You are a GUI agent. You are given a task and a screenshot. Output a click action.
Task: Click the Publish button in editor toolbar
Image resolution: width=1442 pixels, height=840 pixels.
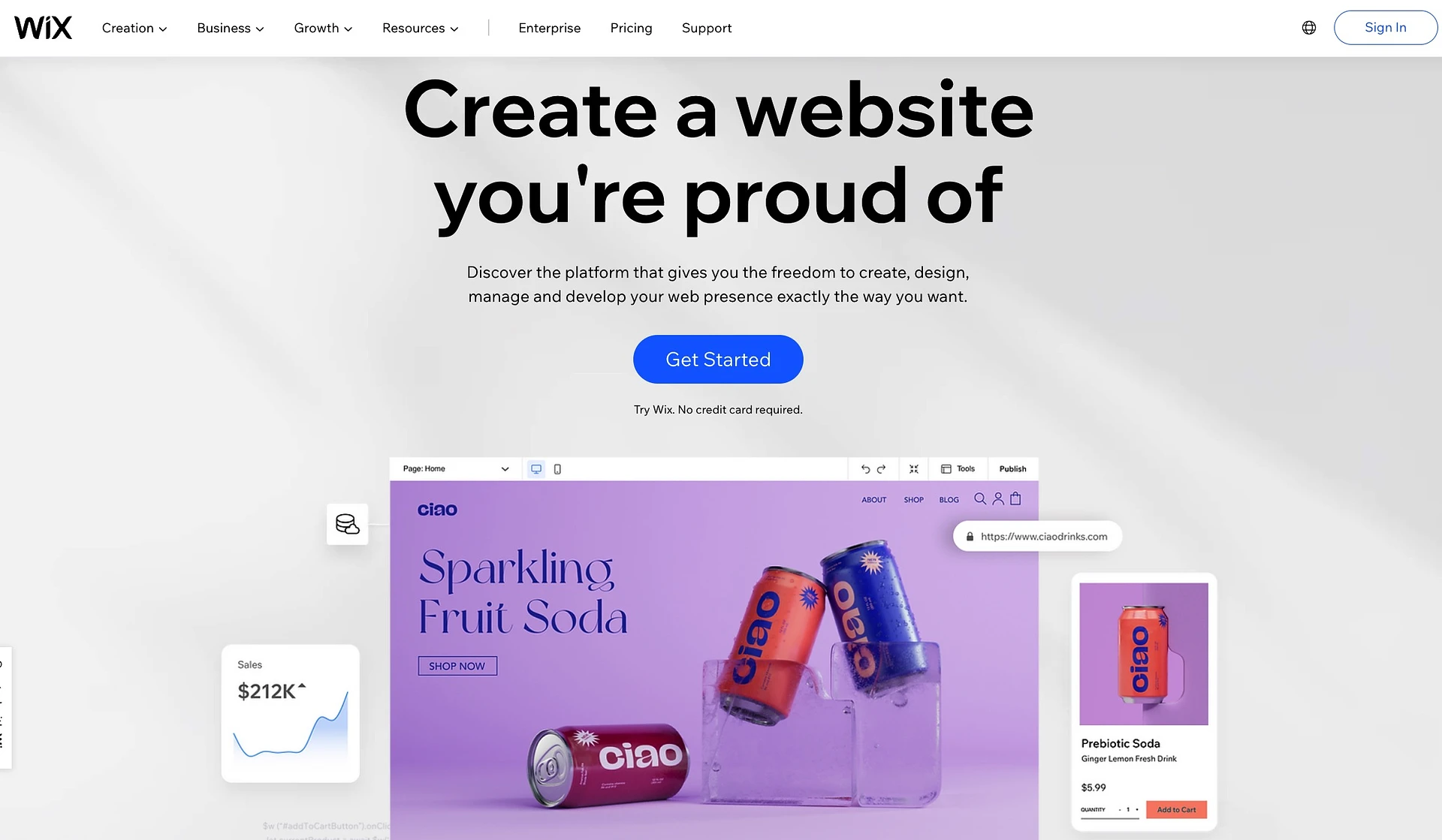point(1011,468)
